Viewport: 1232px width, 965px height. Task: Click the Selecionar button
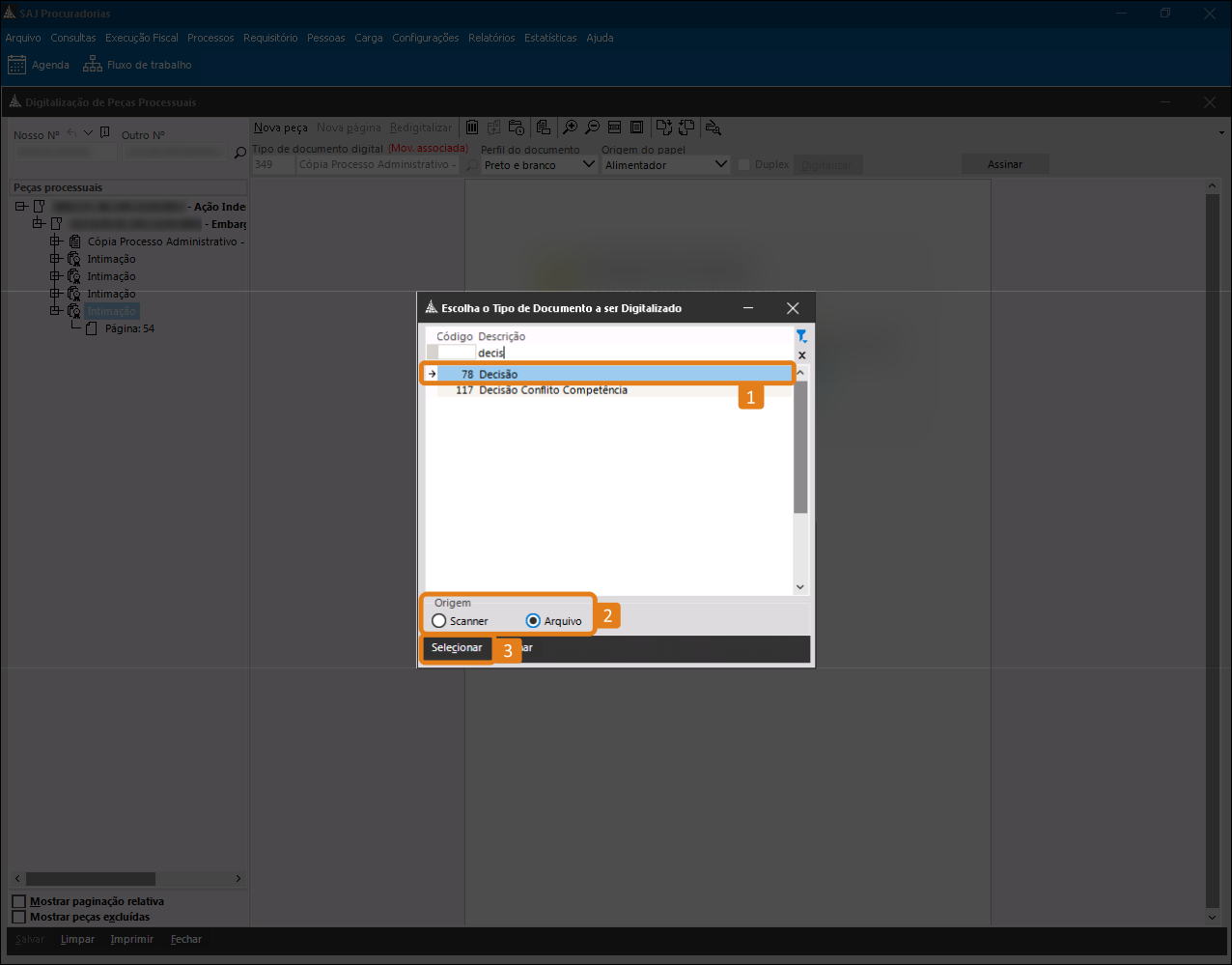[x=457, y=648]
